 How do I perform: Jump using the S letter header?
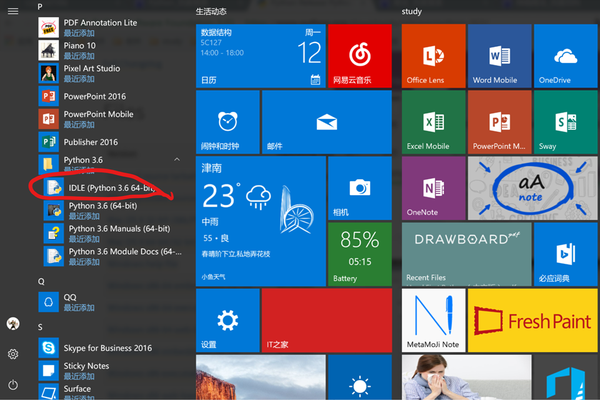(40, 327)
